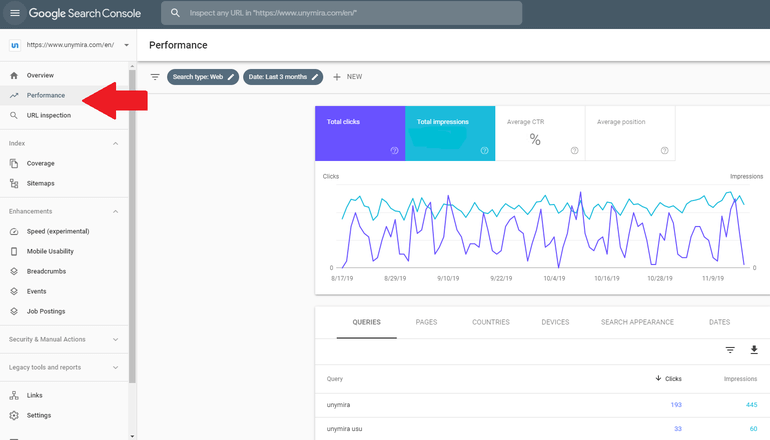Click the Job Postings layers icon
This screenshot has width=770, height=440.
pos(14,311)
